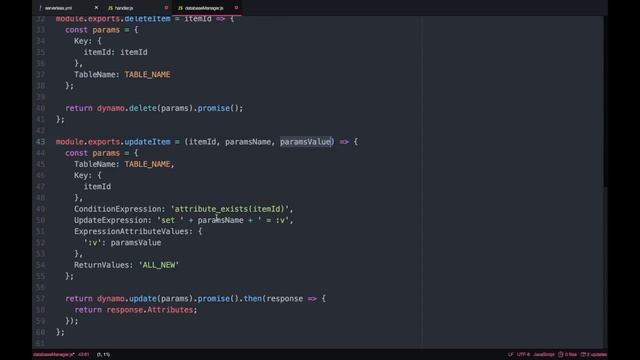The height and width of the screenshot is (360, 640).
Task: Click the LF line ending indicator
Action: point(510,355)
